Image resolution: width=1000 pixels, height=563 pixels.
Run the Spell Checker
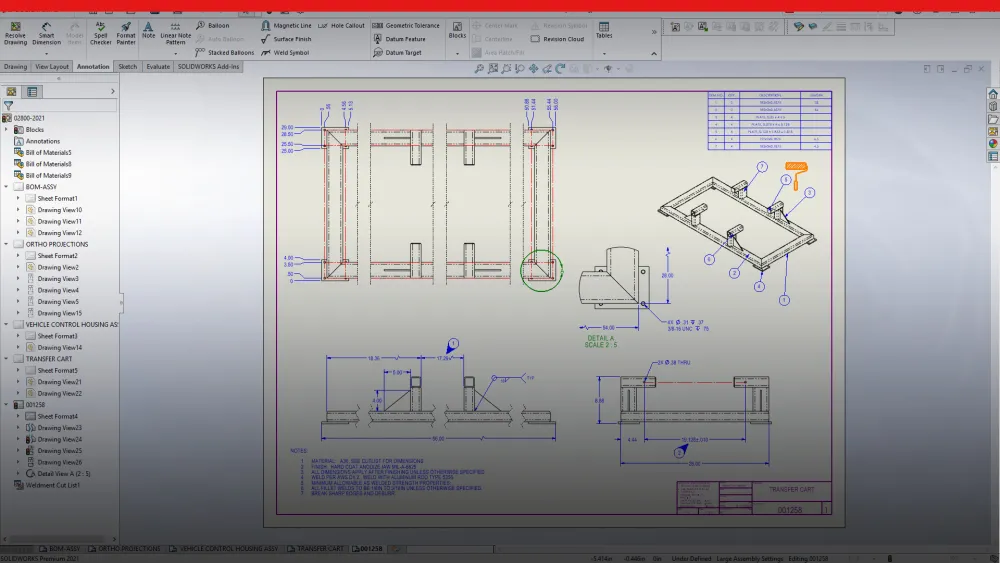[x=100, y=33]
